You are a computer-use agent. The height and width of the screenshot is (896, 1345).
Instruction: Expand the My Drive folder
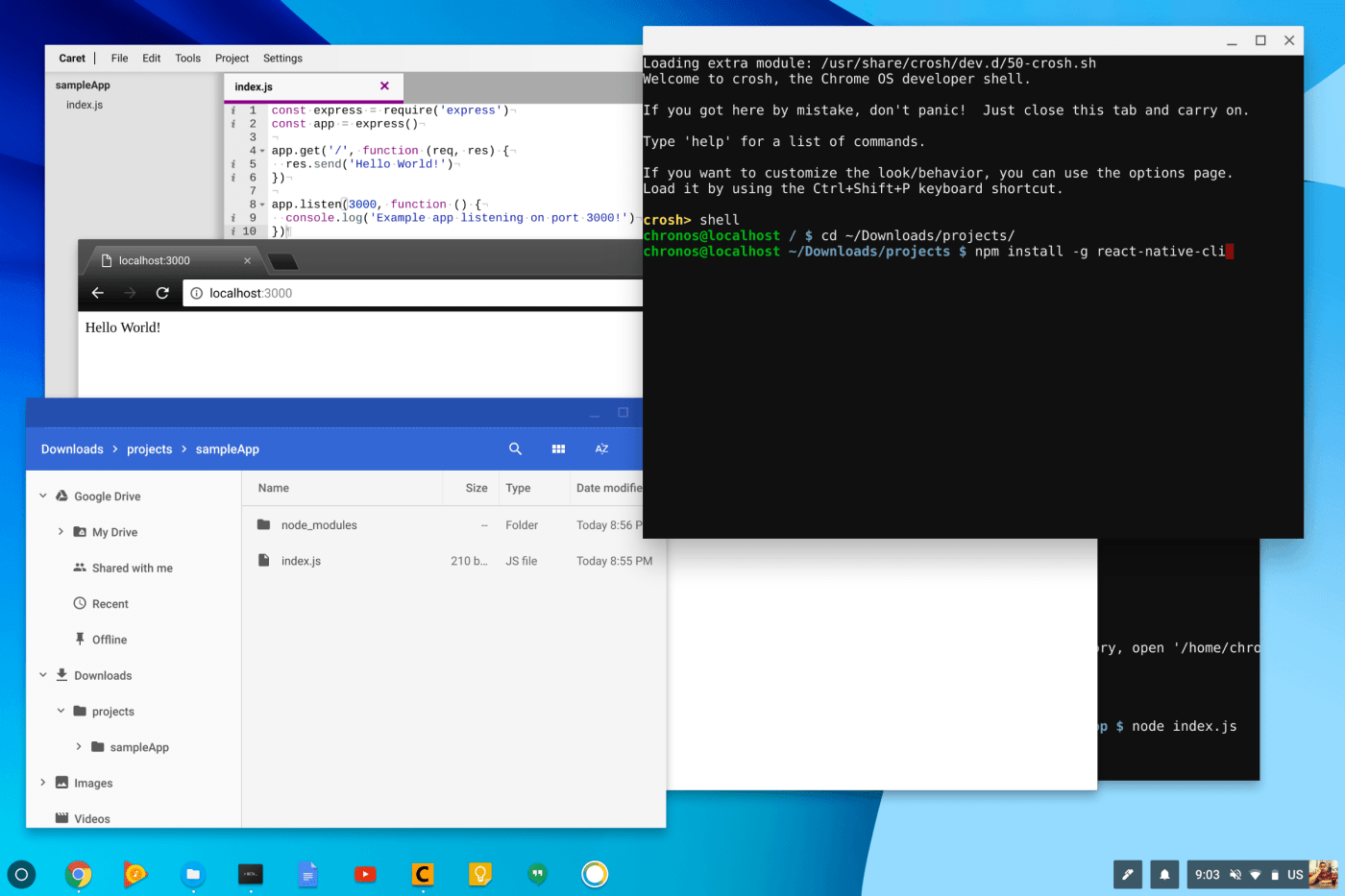(61, 531)
